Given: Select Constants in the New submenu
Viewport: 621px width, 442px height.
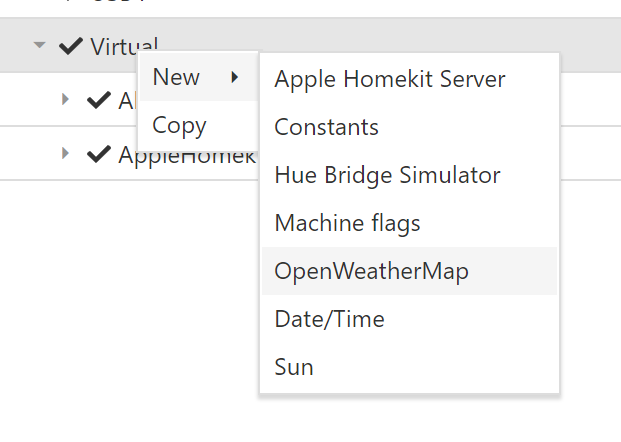Looking at the screenshot, I should click(410, 127).
